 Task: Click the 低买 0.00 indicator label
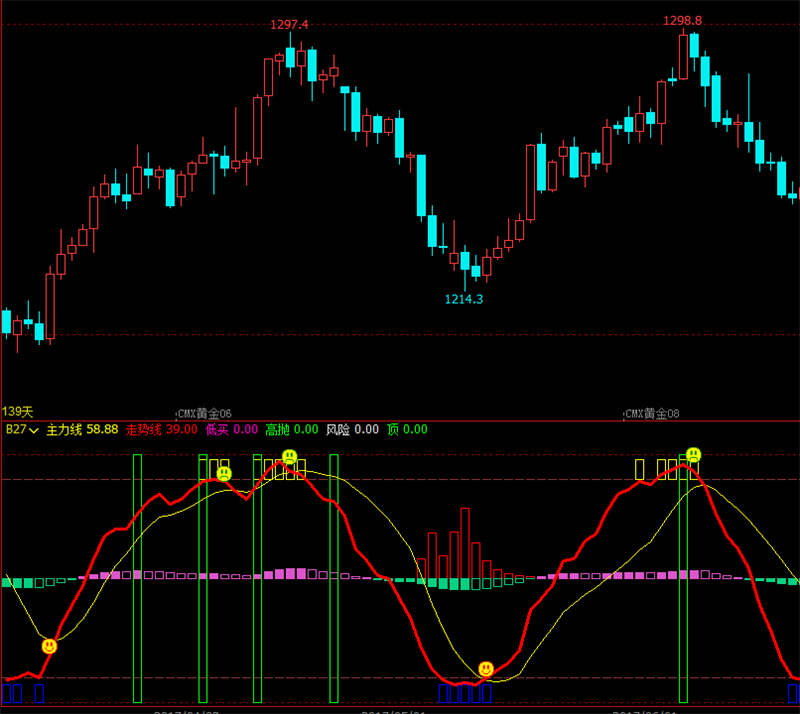[232, 430]
